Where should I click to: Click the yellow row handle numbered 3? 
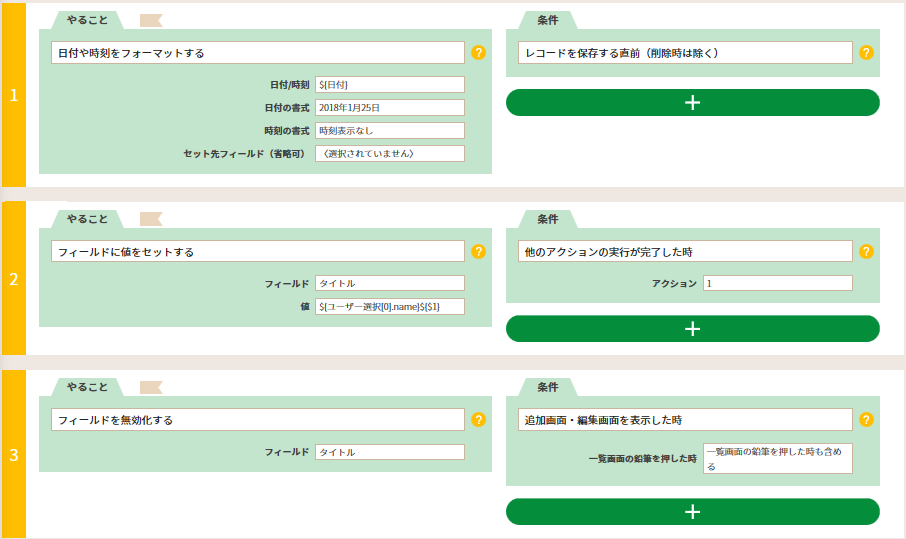(x=14, y=455)
